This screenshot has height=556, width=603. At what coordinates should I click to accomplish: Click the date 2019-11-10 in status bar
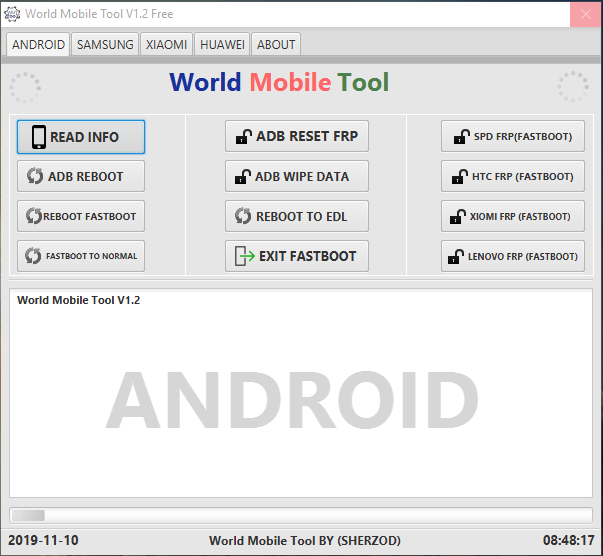[x=43, y=540]
